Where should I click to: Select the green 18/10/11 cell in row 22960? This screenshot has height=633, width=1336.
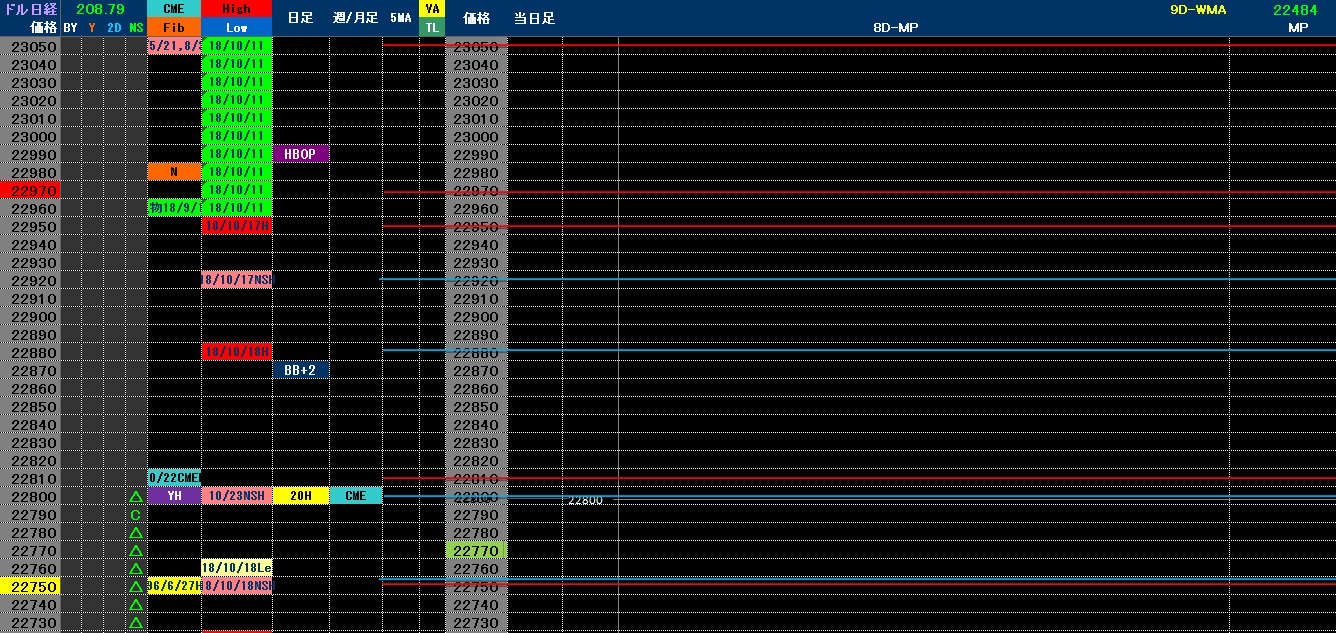tap(237, 208)
